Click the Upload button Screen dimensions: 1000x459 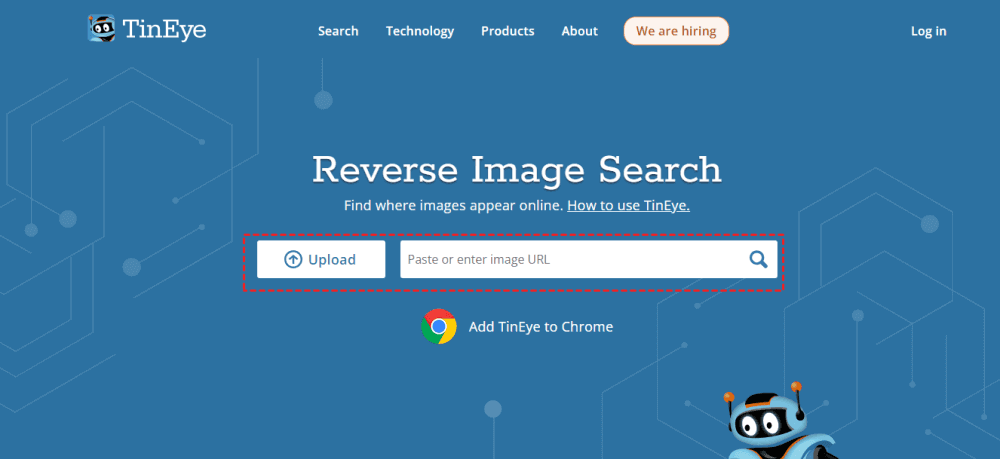[x=321, y=259]
